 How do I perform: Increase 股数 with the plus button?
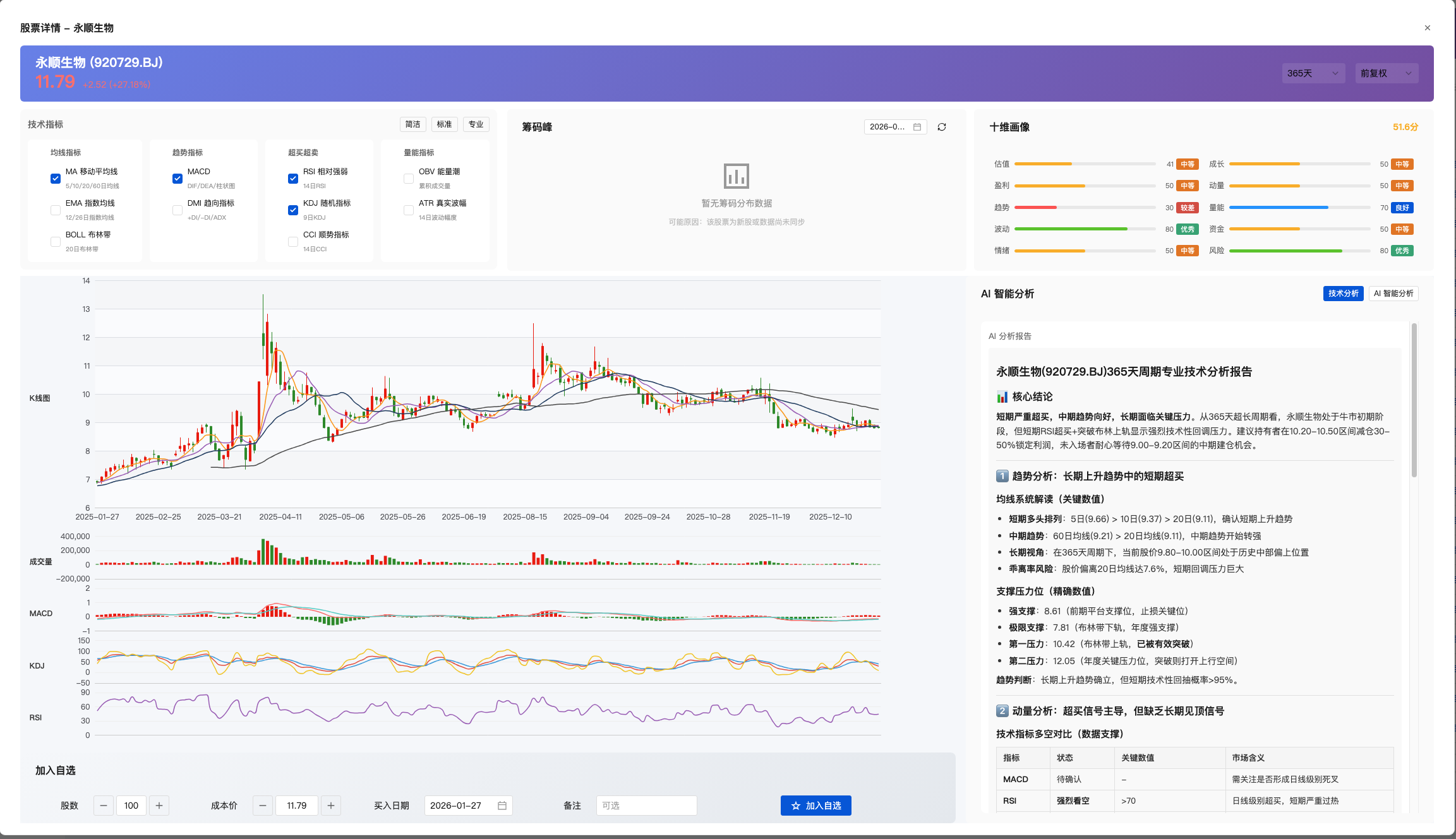tap(159, 806)
